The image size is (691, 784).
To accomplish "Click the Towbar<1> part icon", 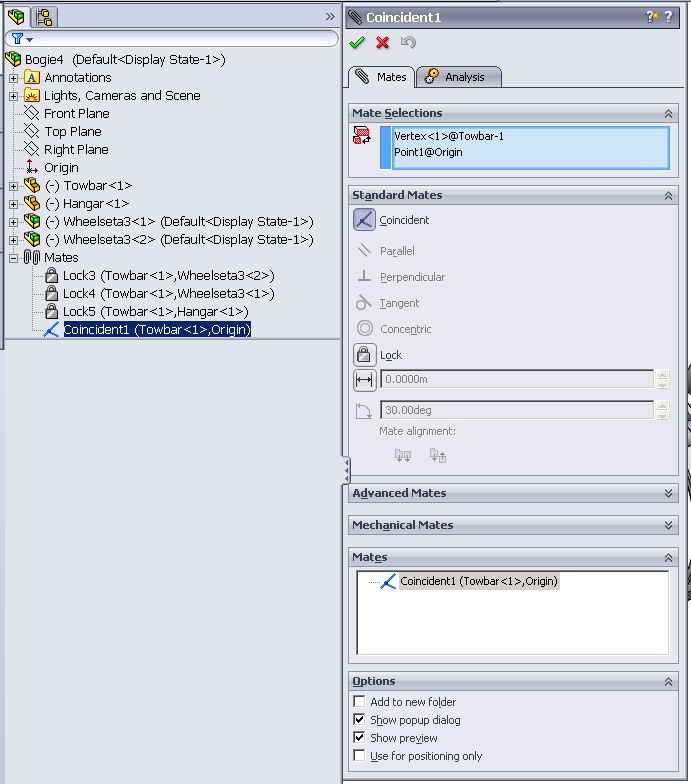I will [x=32, y=186].
